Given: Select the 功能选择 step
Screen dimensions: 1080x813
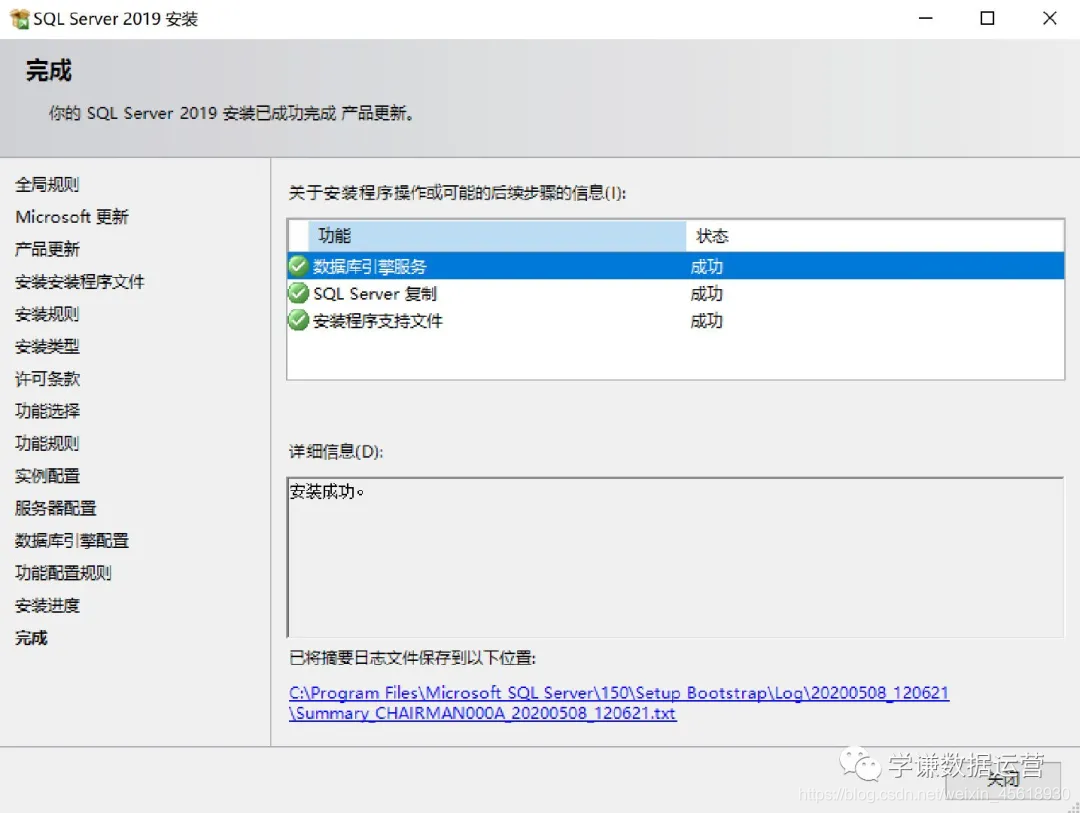Looking at the screenshot, I should 47,411.
